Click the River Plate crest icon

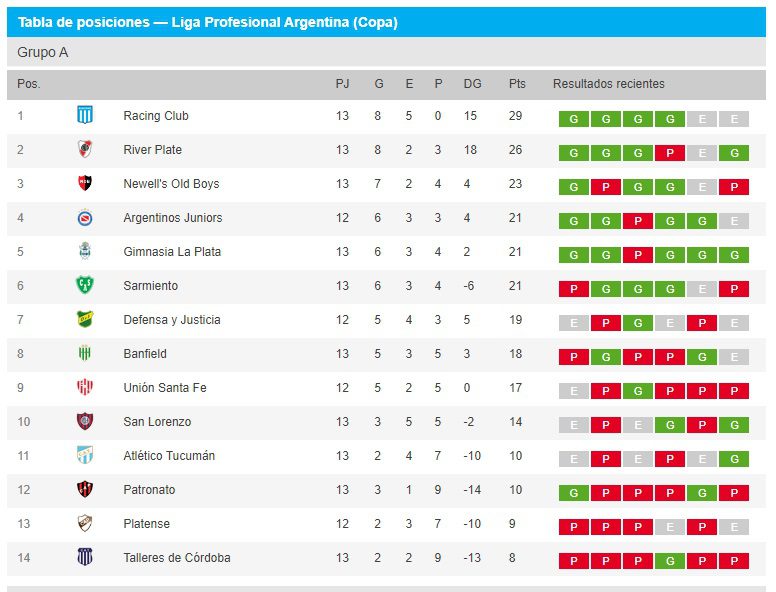coord(85,150)
